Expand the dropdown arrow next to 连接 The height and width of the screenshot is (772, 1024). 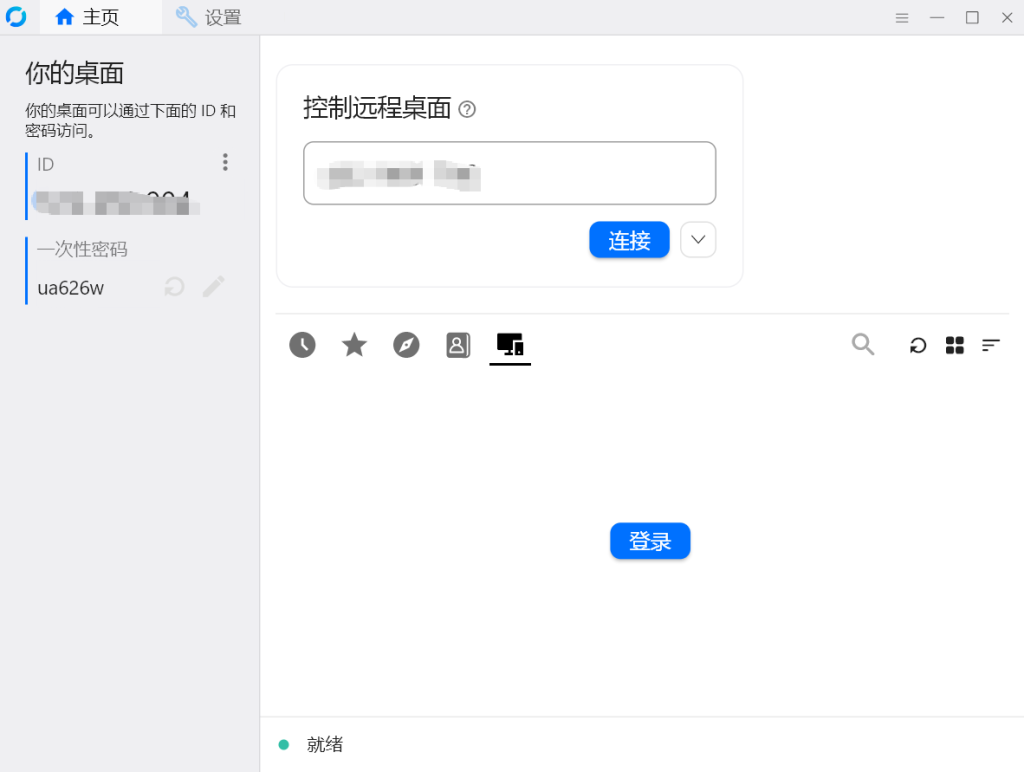point(698,240)
